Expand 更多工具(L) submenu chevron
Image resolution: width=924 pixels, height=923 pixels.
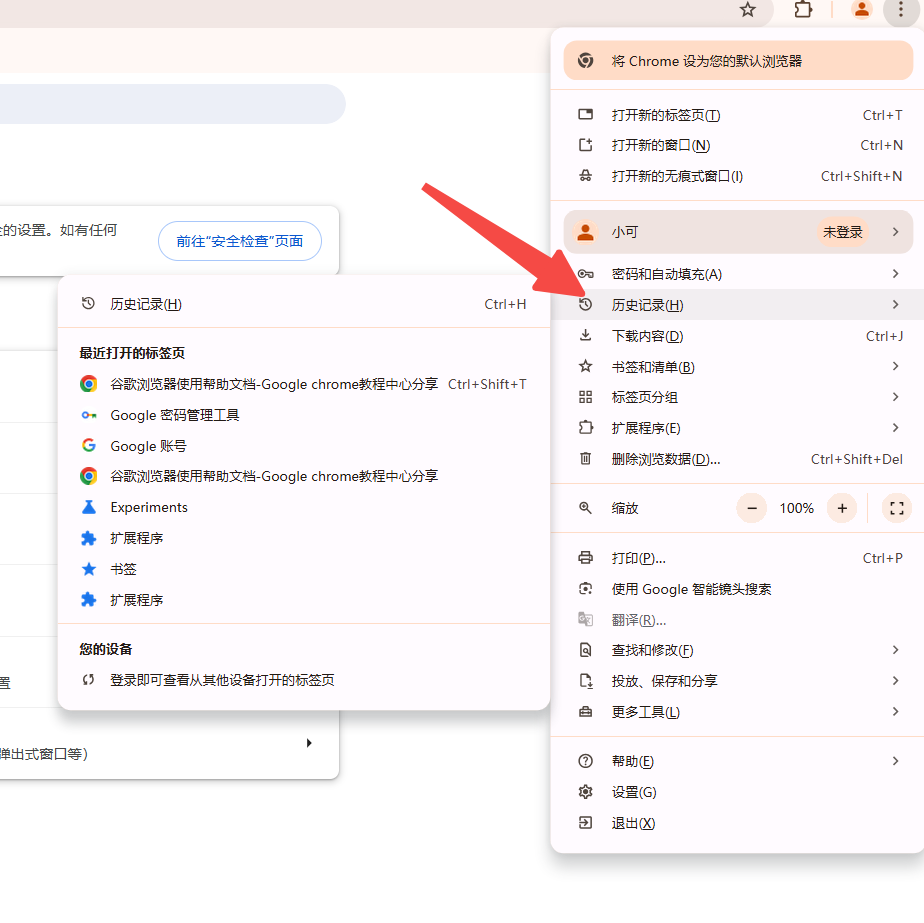[895, 711]
